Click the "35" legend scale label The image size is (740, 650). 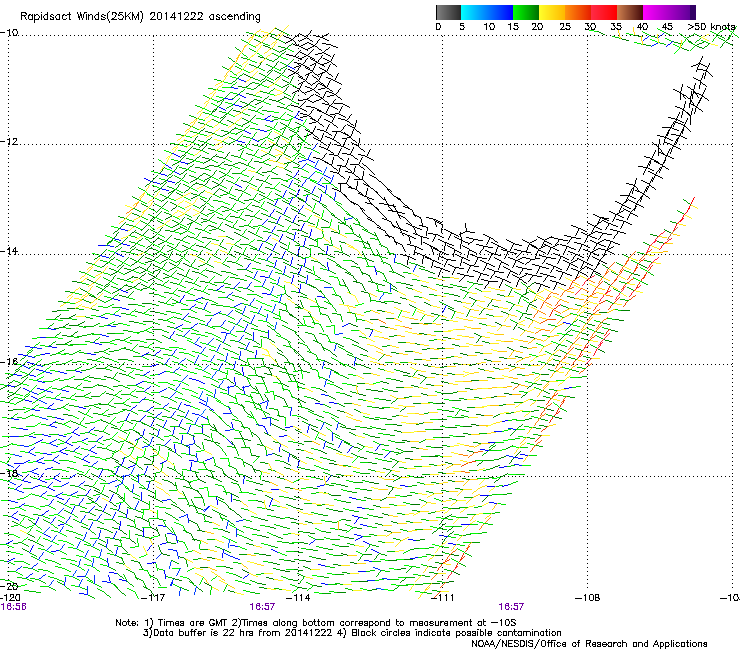click(x=616, y=27)
